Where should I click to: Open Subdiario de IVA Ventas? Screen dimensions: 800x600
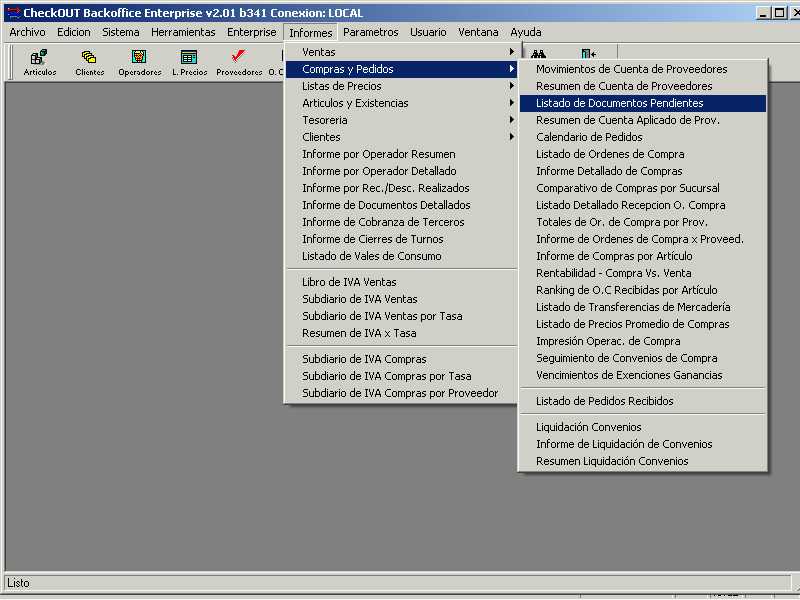(401, 299)
